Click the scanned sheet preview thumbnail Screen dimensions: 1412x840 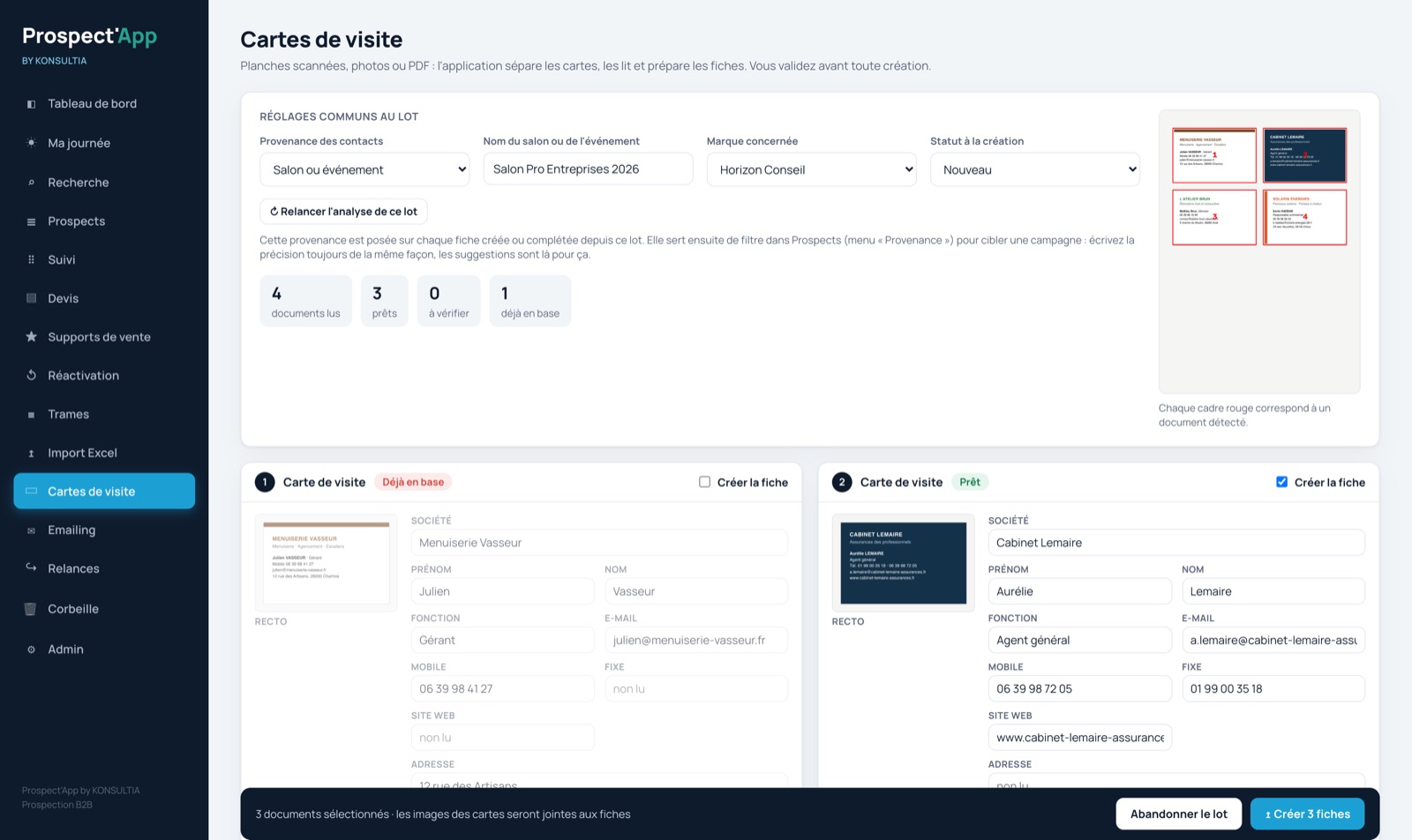point(1258,251)
